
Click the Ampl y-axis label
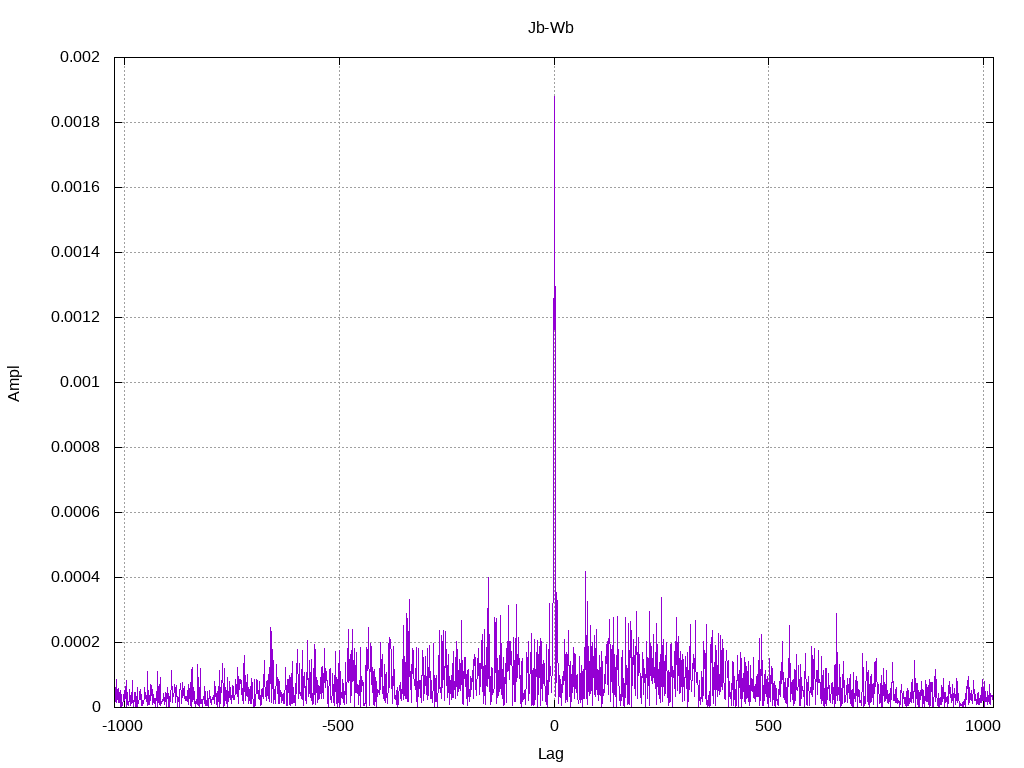point(14,383)
